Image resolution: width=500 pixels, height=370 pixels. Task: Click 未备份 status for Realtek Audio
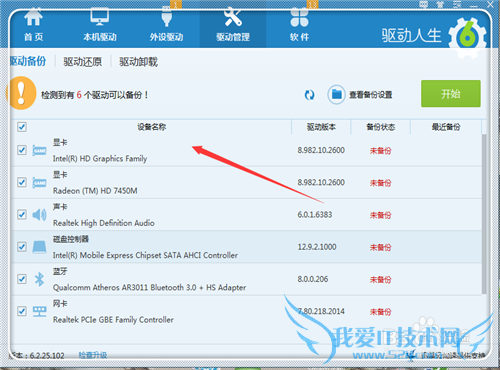pyautogui.click(x=380, y=215)
